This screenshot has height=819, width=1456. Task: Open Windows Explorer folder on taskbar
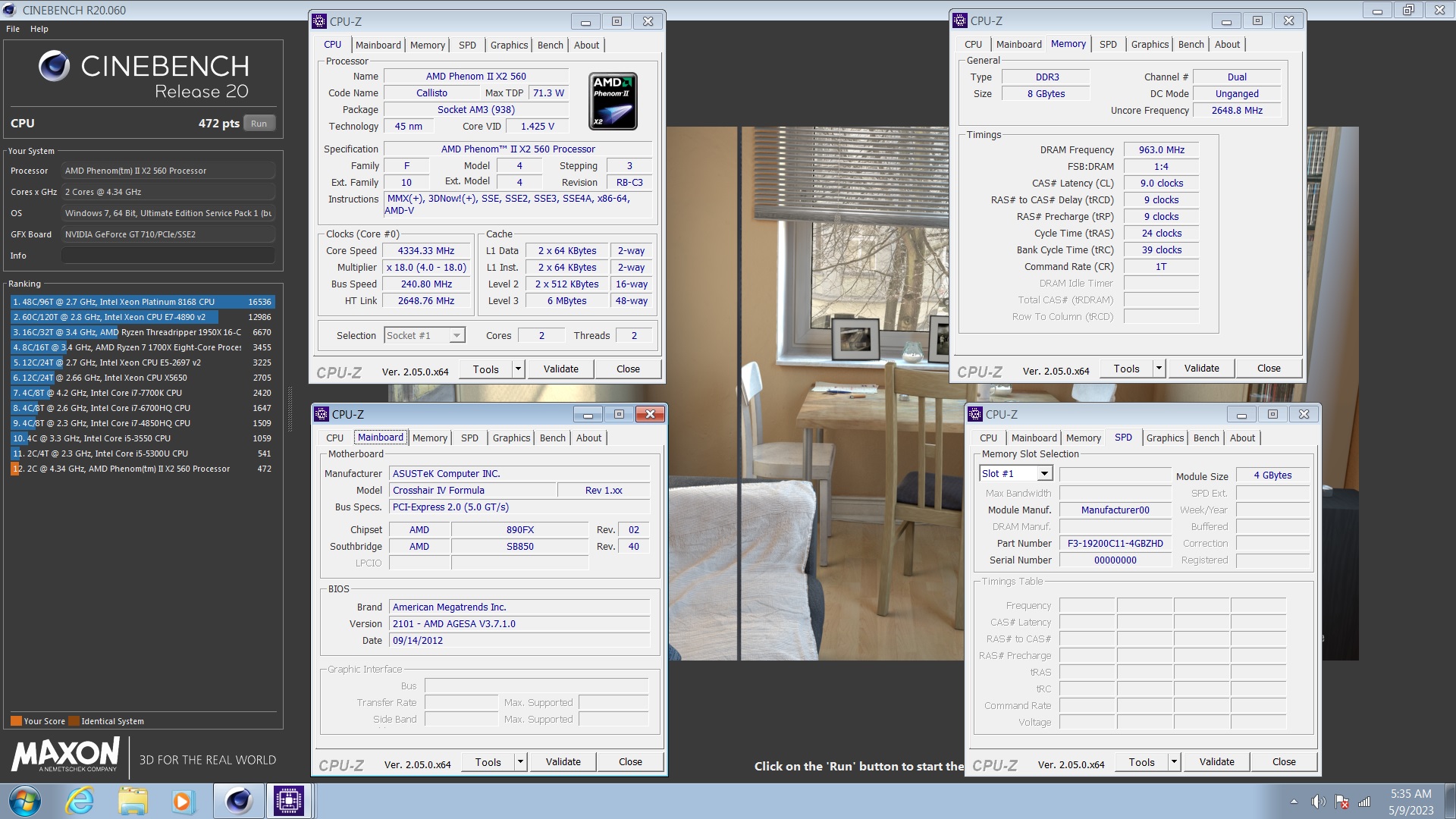click(x=132, y=802)
